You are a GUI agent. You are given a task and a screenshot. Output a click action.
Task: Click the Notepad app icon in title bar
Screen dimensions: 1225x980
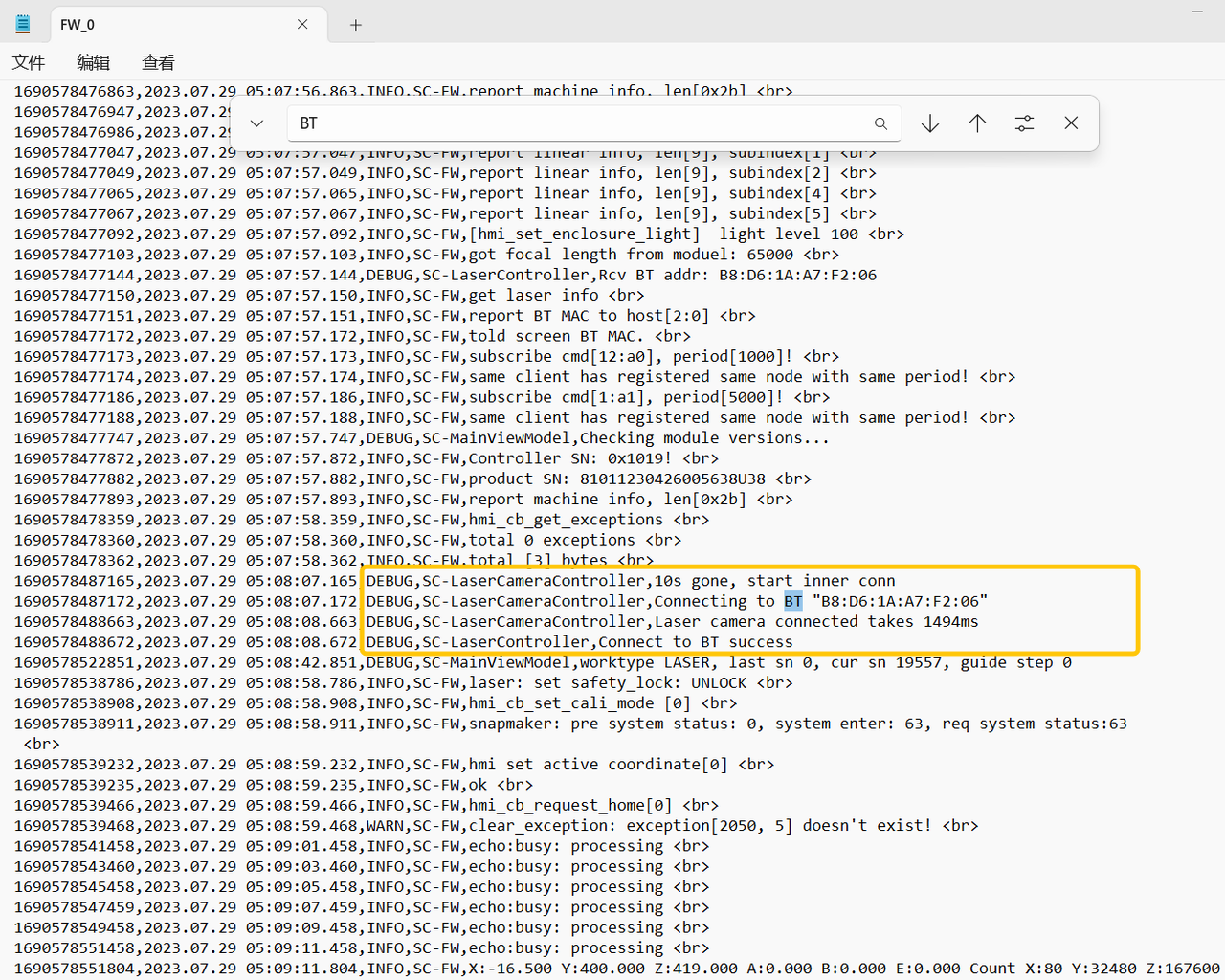point(23,25)
